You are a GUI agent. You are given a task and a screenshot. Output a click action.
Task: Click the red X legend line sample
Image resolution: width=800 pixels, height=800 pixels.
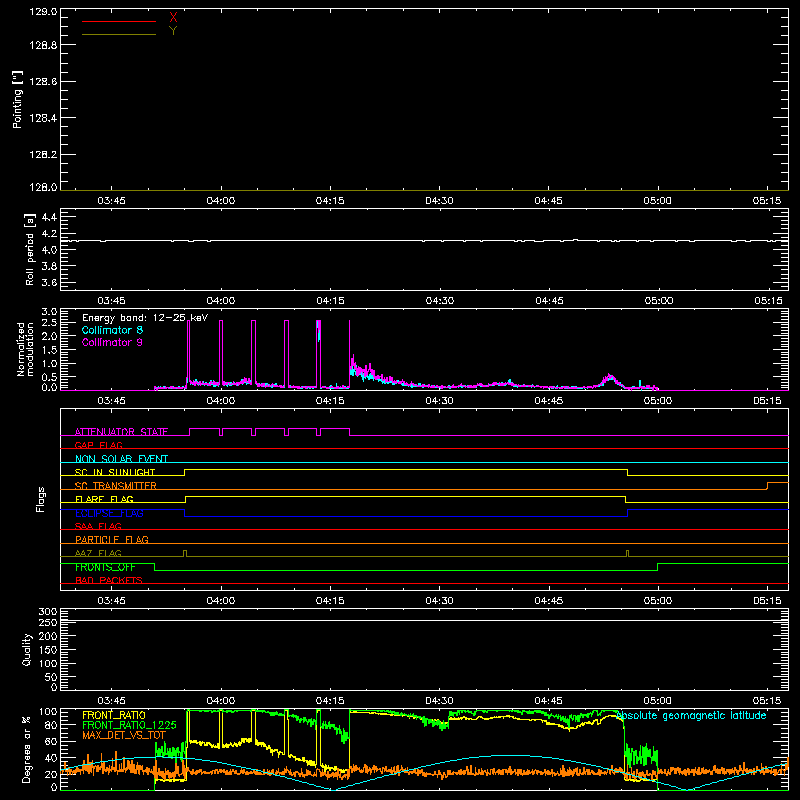[x=119, y=21]
